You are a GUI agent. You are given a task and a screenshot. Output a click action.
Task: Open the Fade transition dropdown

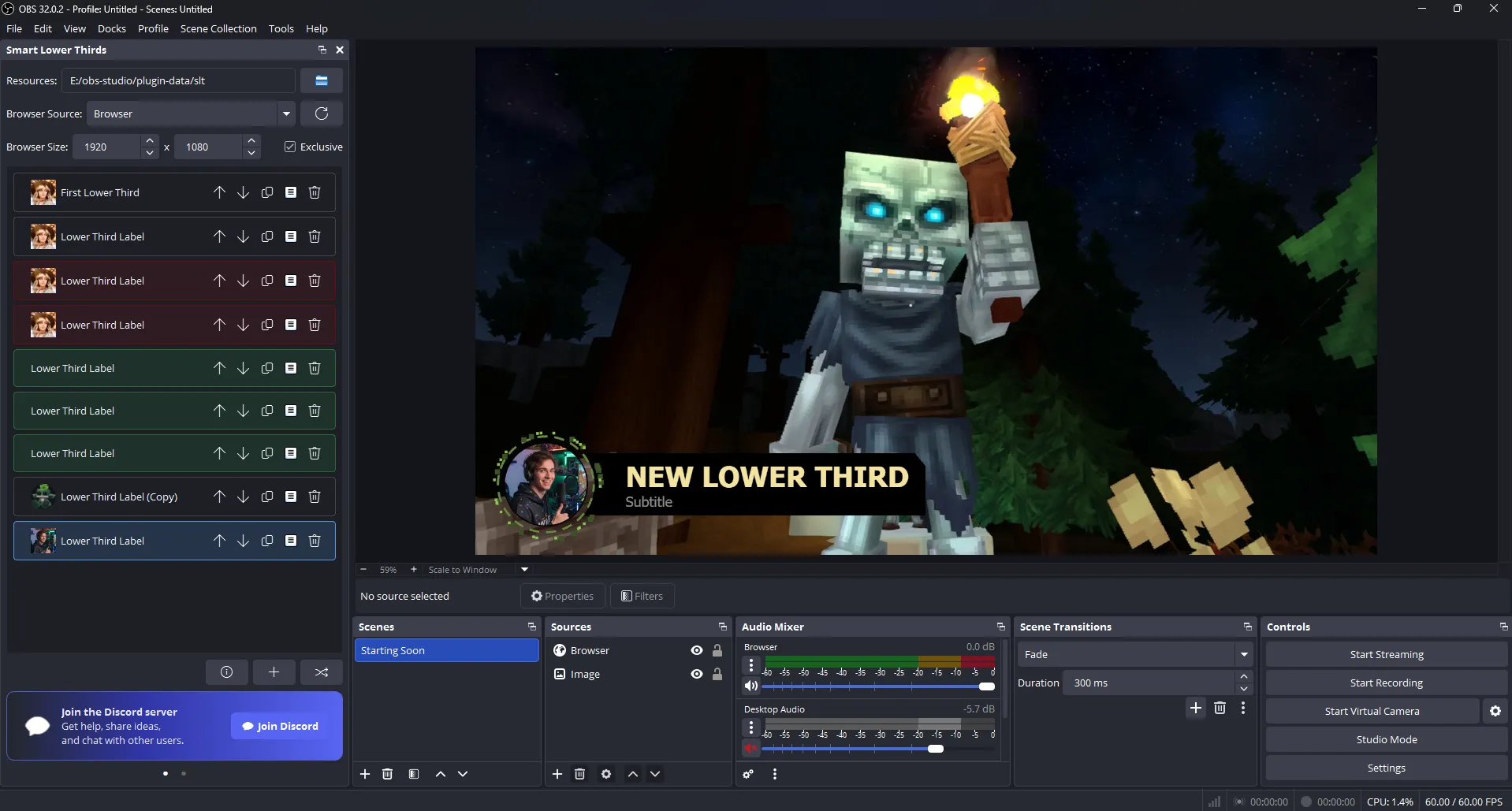click(1243, 653)
